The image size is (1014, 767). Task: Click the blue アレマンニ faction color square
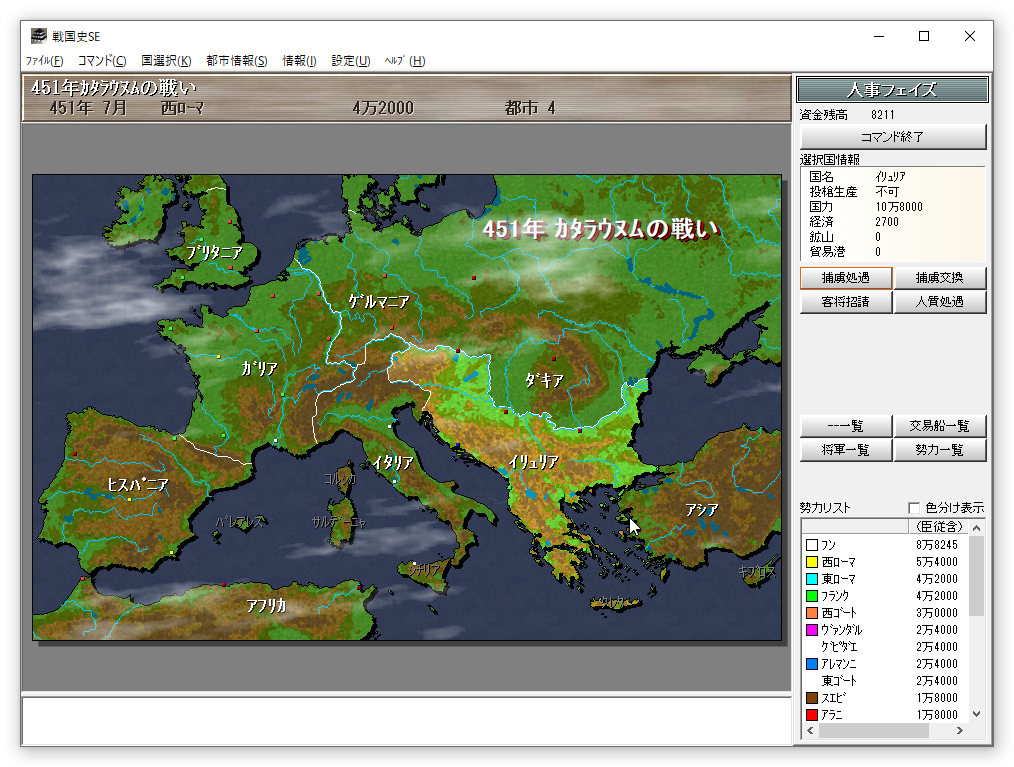coord(811,664)
